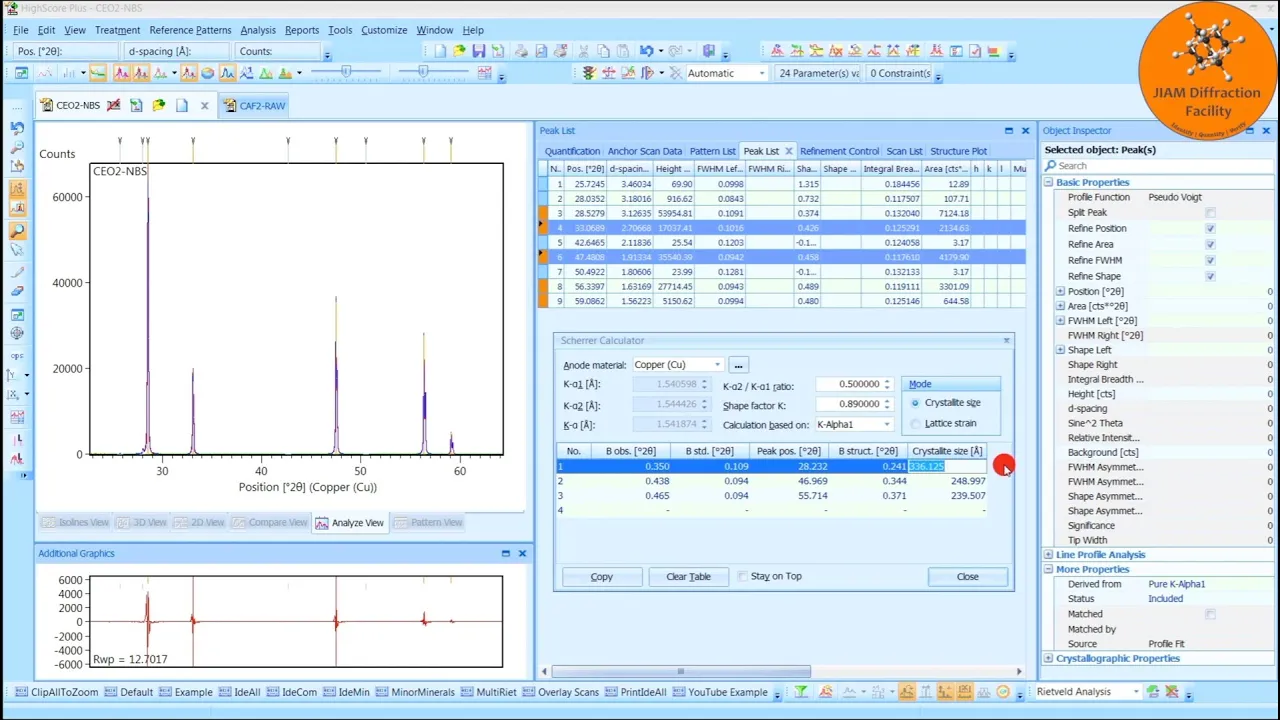Switch to the CAF2-RAW document tab

(254, 105)
